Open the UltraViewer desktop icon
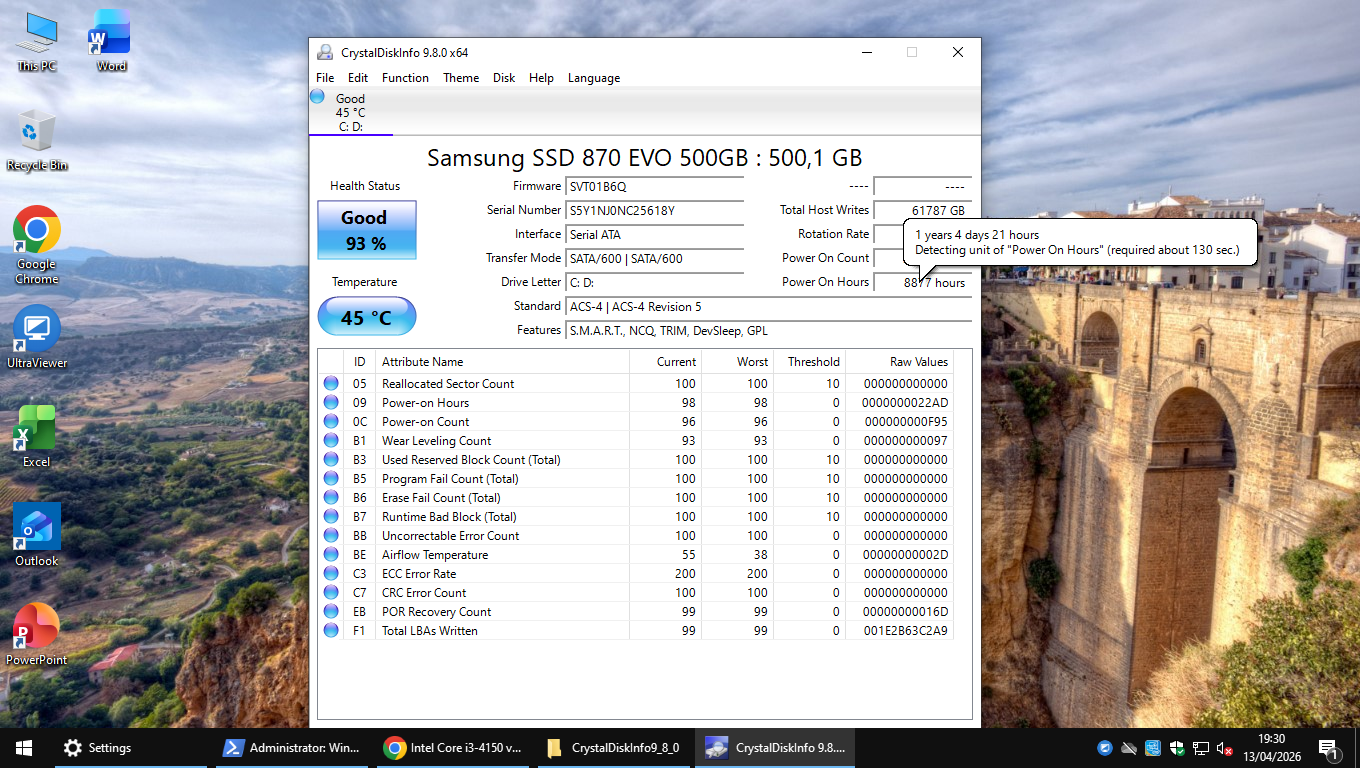This screenshot has height=768, width=1360. (37, 330)
